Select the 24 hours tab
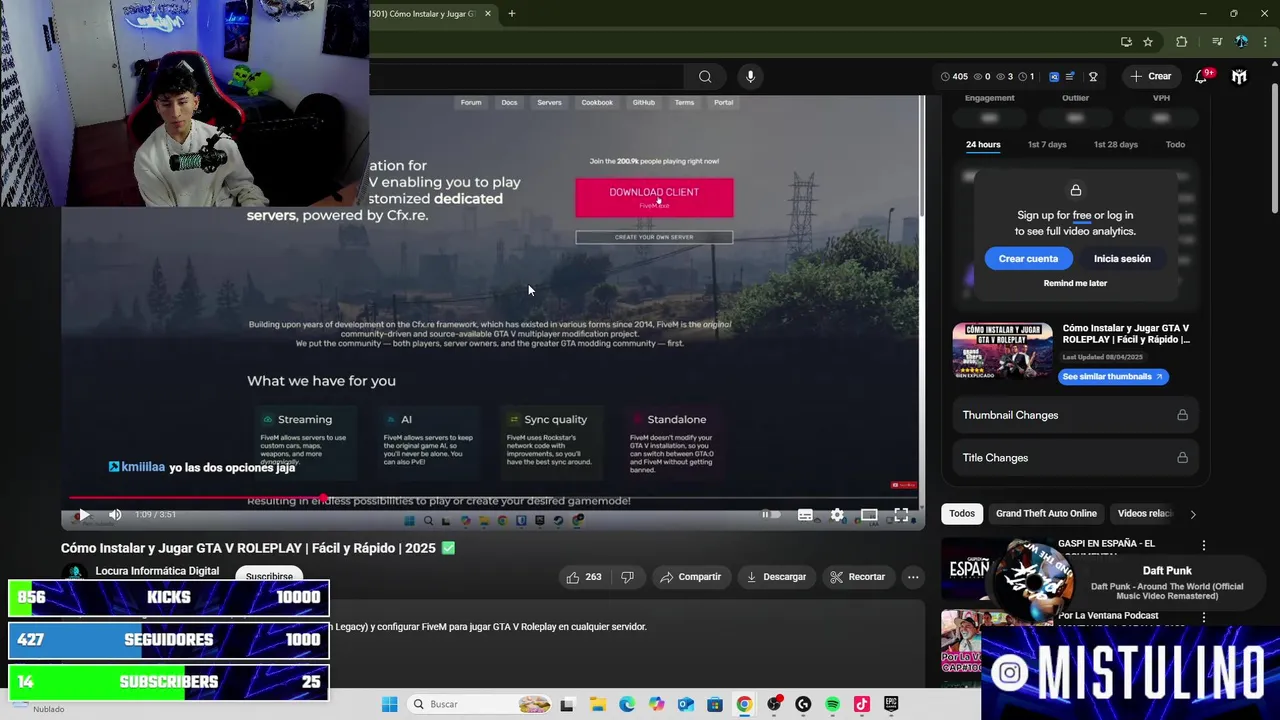This screenshot has width=1280, height=720. tap(983, 144)
